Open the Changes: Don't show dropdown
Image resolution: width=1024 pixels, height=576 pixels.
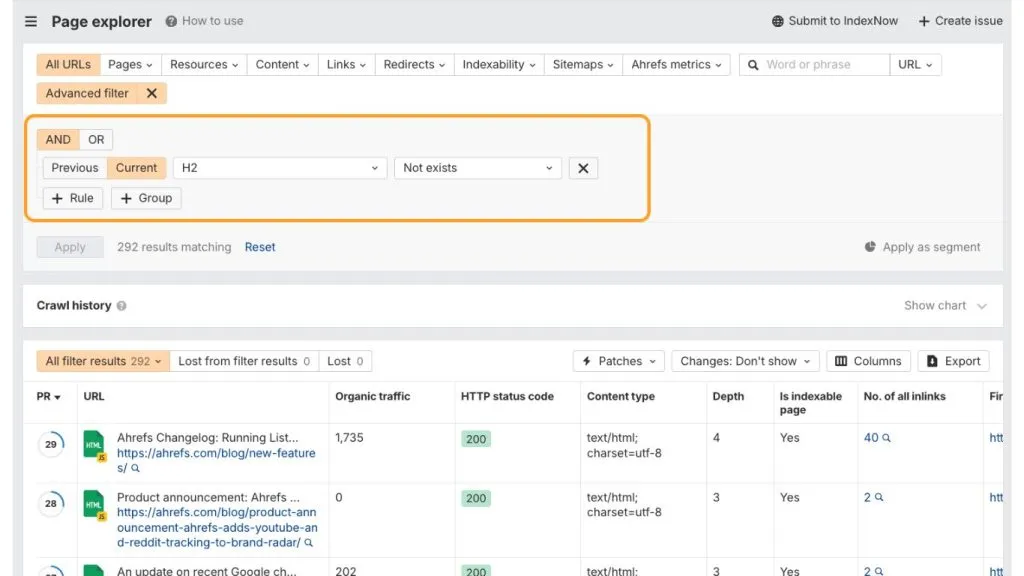pyautogui.click(x=745, y=361)
